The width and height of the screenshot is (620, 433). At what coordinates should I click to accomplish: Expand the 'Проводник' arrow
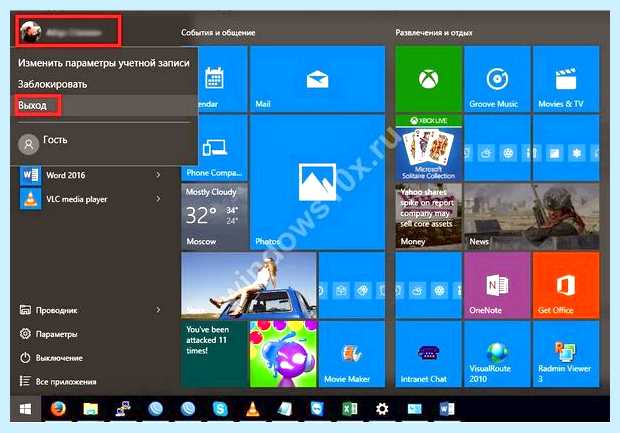[x=158, y=310]
